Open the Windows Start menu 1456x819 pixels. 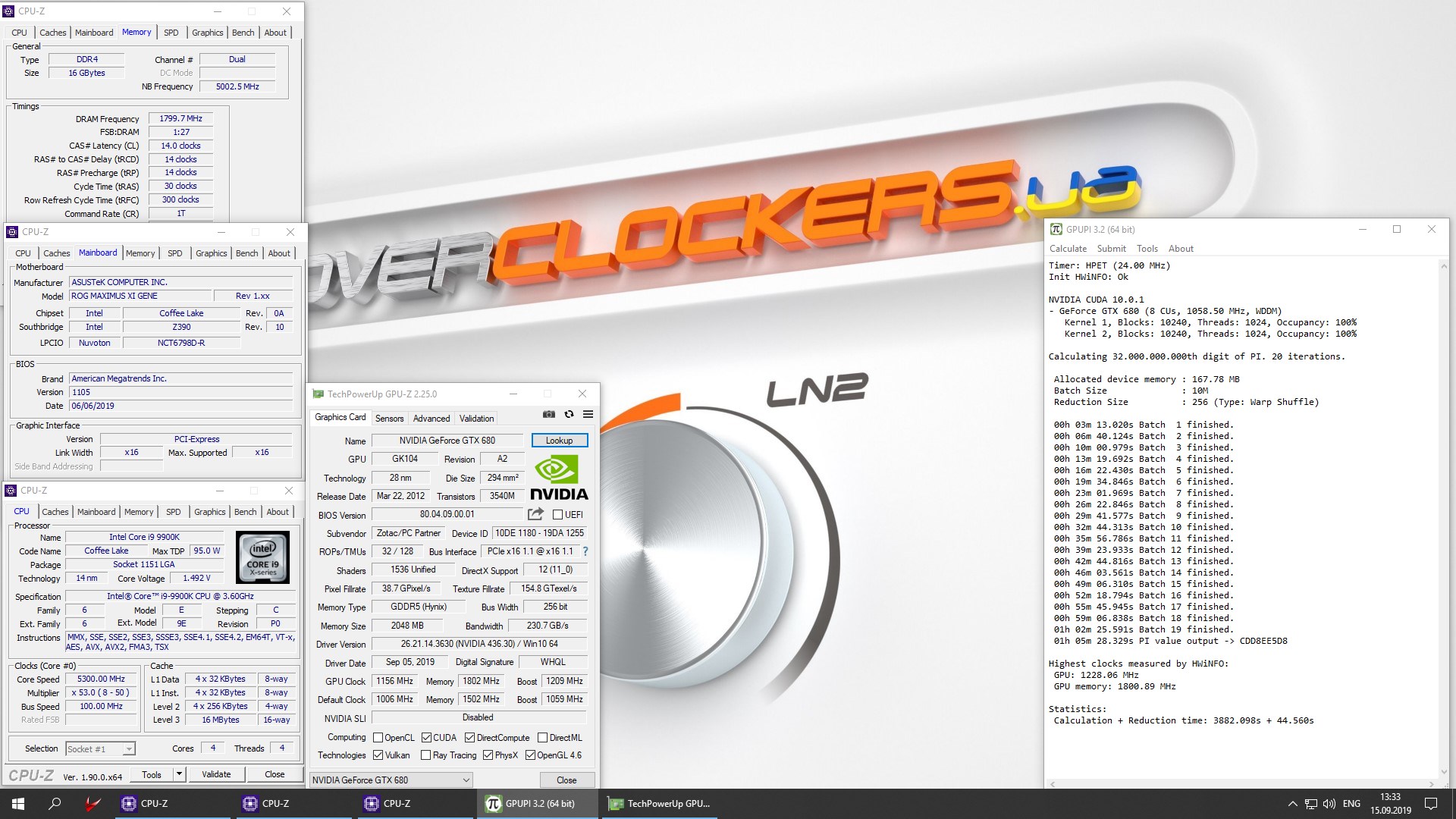point(18,804)
